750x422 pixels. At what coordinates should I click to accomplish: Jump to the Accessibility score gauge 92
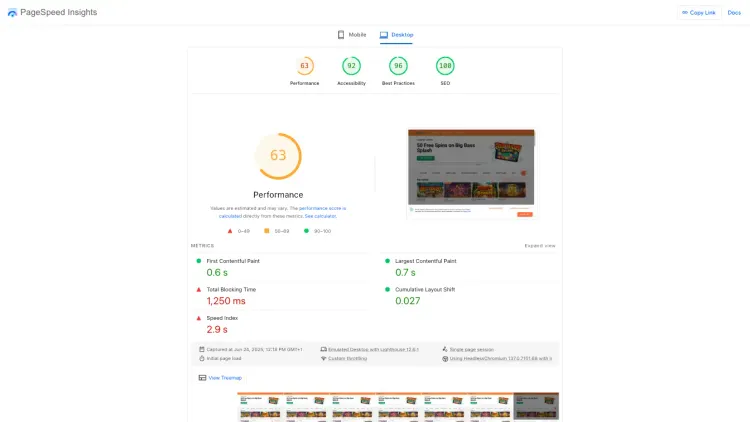[x=351, y=66]
